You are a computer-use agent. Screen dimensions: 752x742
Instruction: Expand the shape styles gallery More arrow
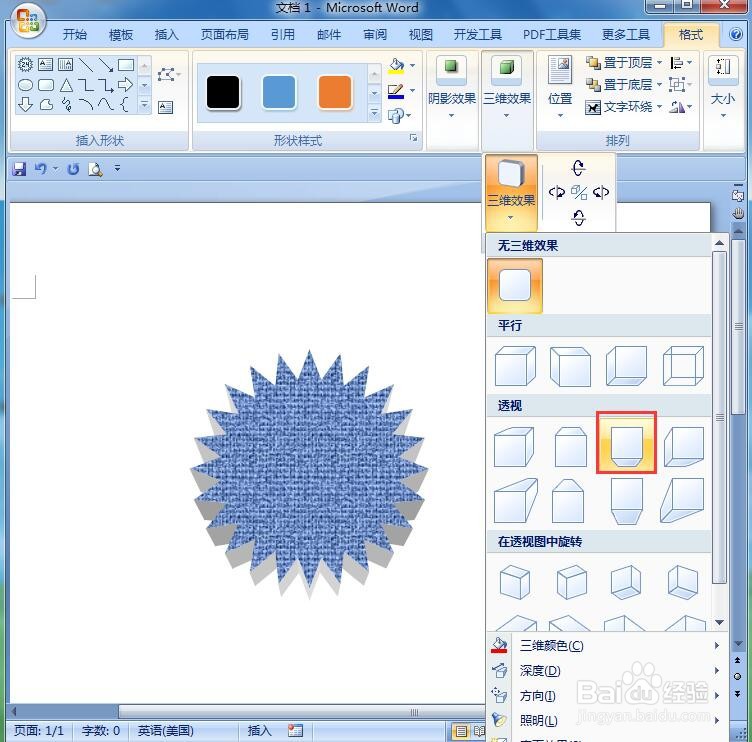[374, 113]
